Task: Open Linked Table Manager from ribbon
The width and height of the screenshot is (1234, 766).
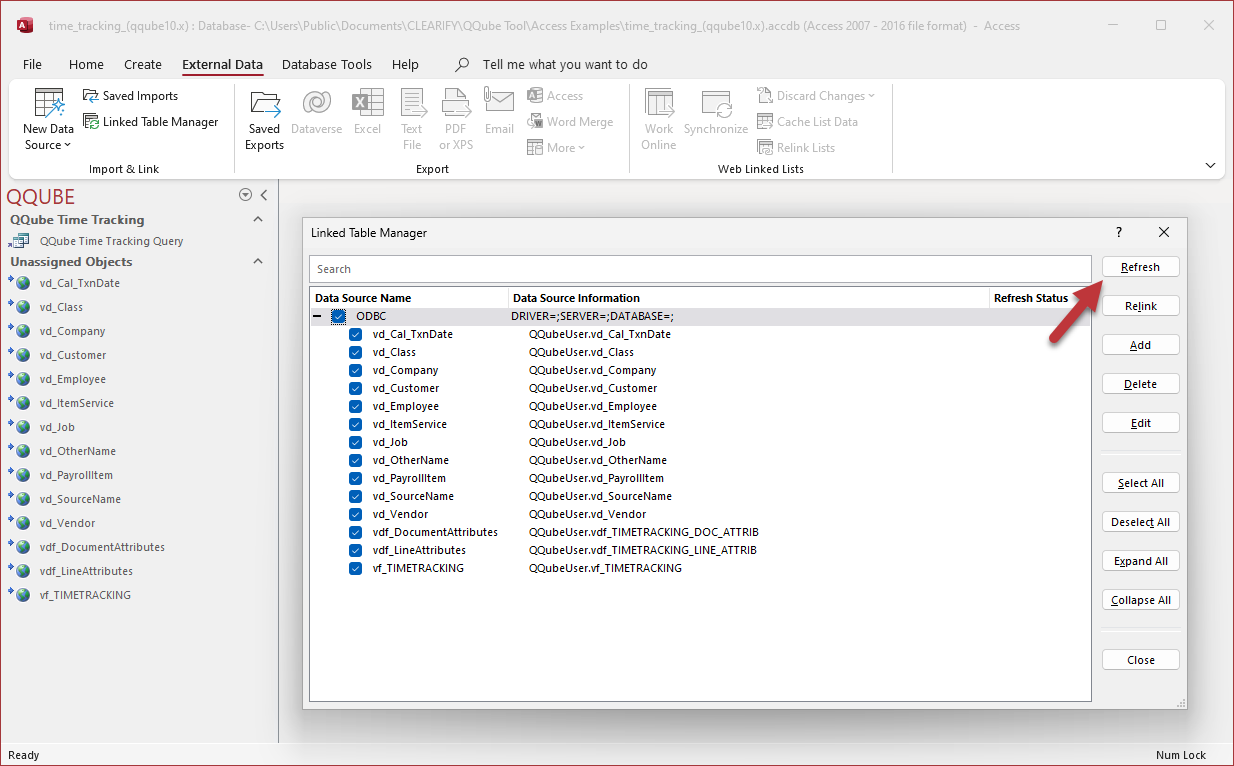Action: click(151, 122)
